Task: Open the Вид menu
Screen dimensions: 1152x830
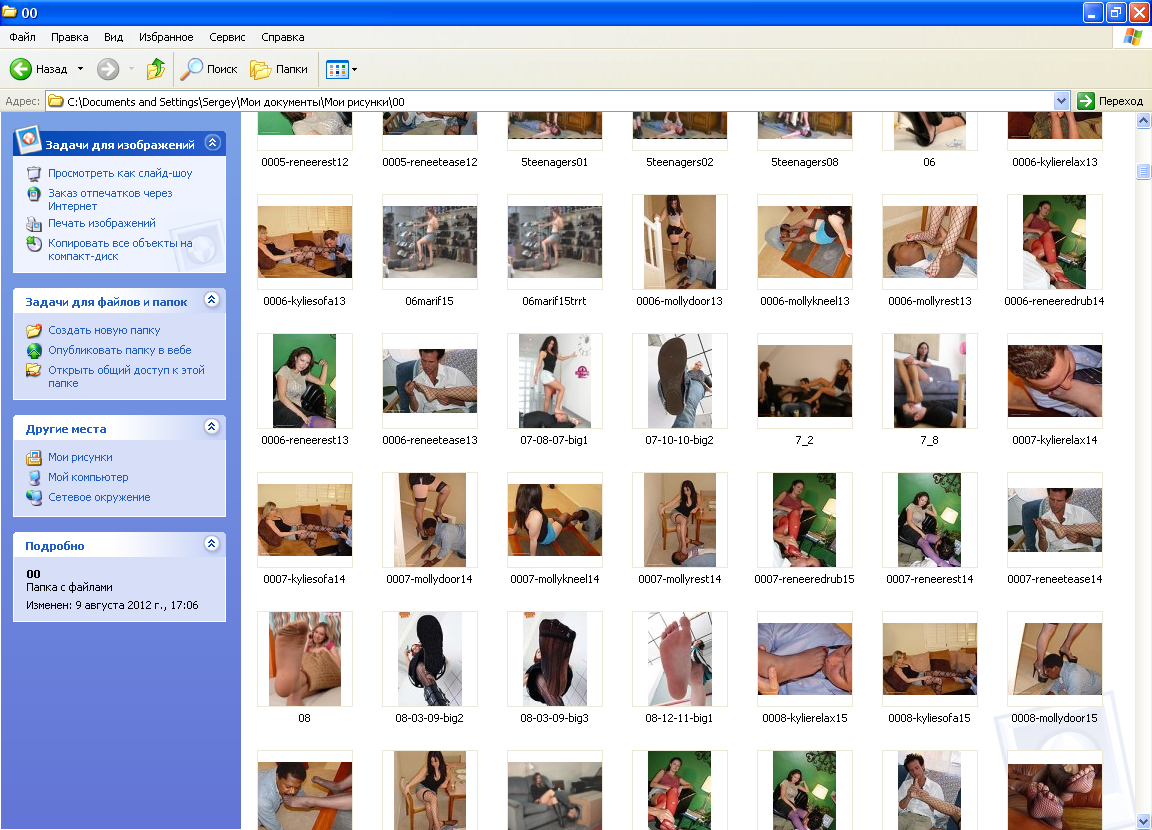Action: [x=113, y=37]
